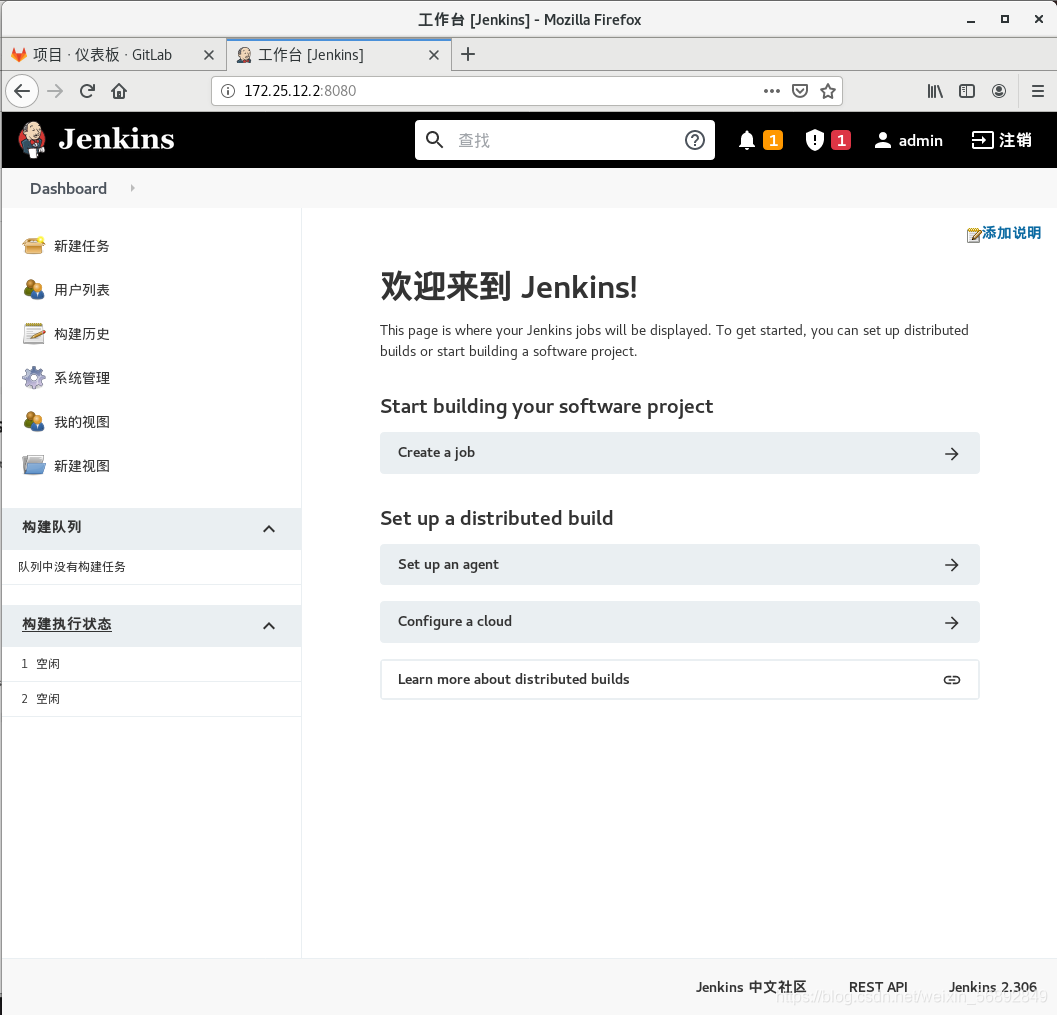Image resolution: width=1057 pixels, height=1015 pixels.
Task: Open the 构建执行状态 link
Action: [67, 624]
